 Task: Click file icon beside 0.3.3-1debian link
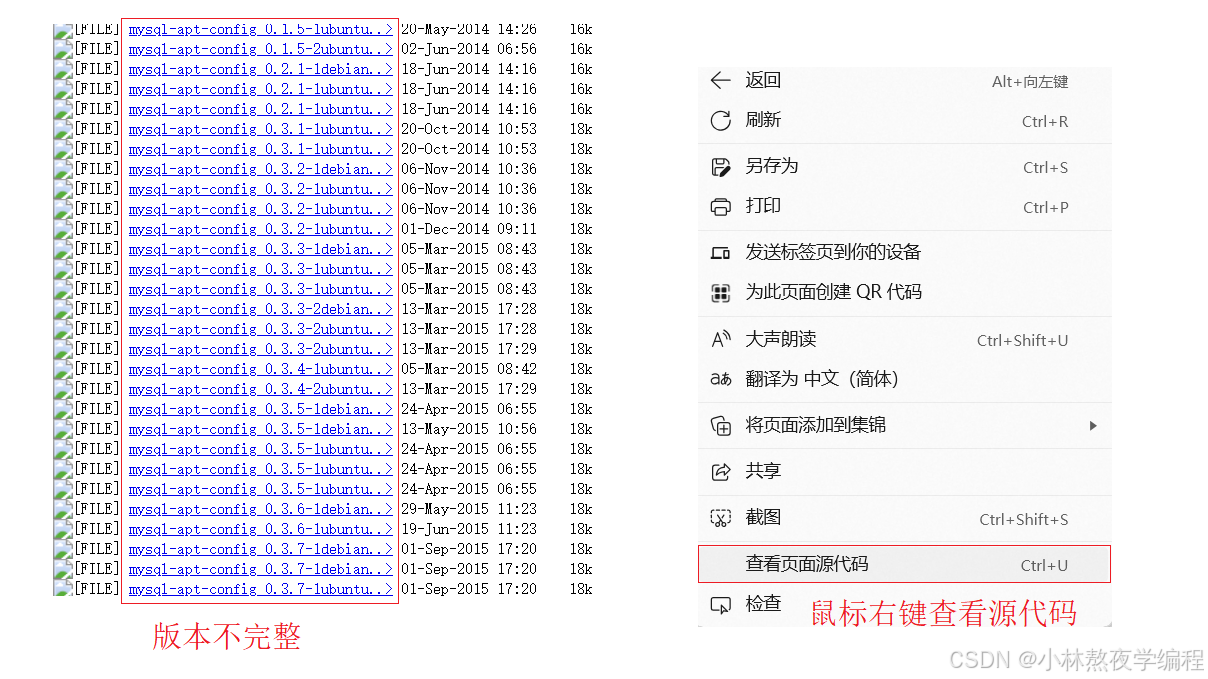pyautogui.click(x=62, y=249)
